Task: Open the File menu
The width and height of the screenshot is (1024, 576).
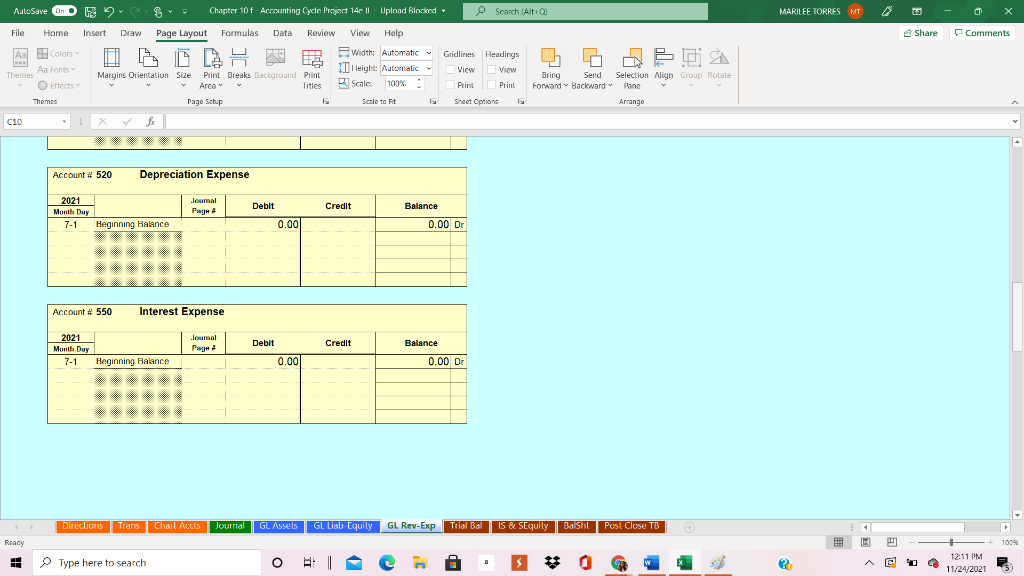Action: 18,33
